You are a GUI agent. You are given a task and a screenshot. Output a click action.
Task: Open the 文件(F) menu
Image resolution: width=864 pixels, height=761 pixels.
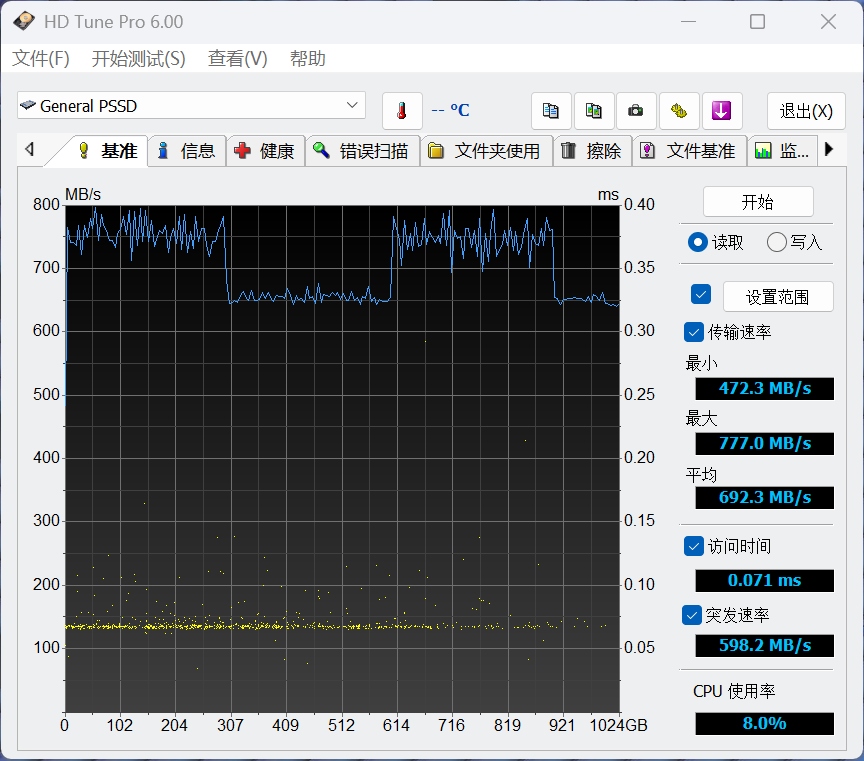tap(41, 58)
